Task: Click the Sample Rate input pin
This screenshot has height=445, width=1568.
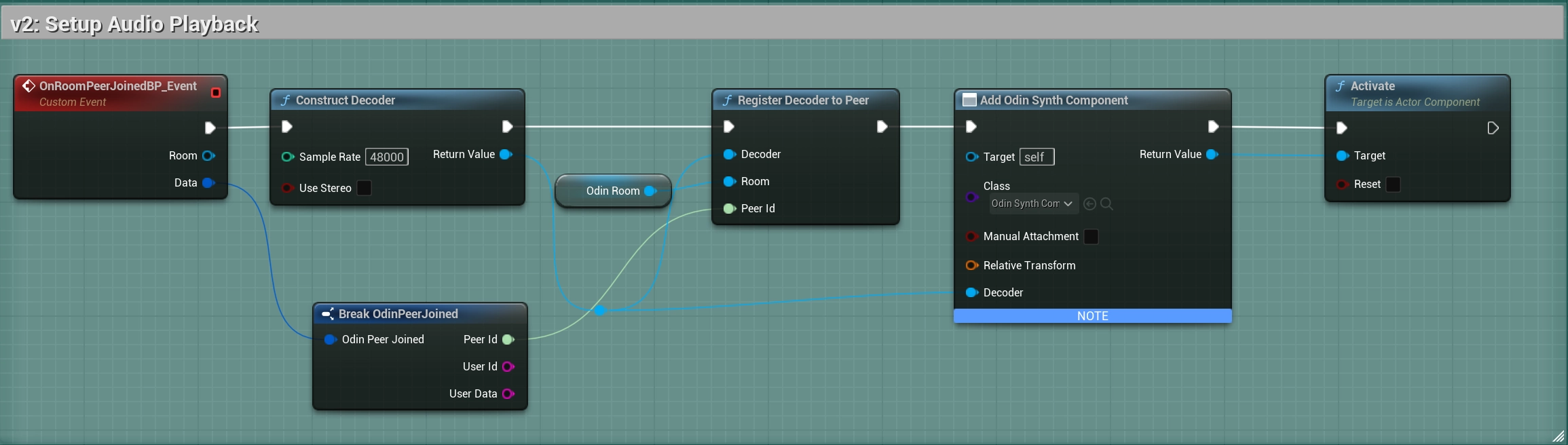Action: coord(288,157)
